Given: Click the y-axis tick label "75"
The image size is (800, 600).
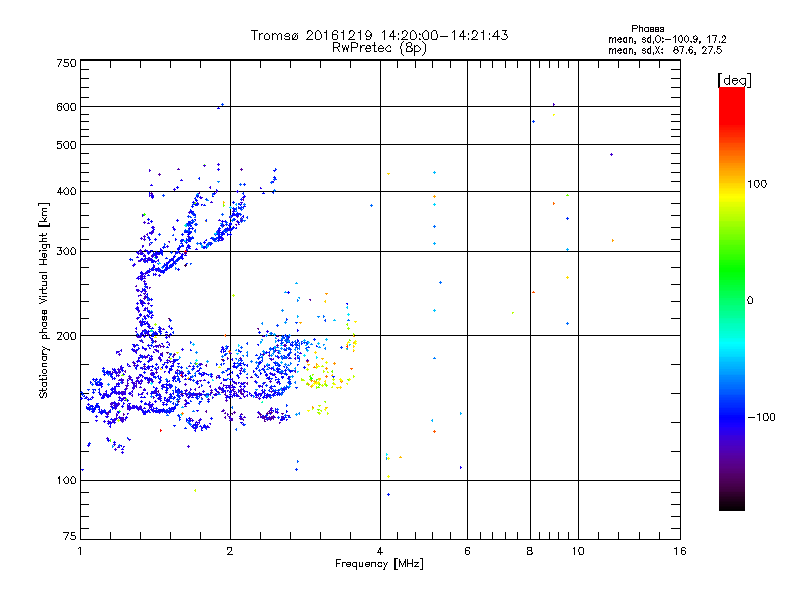Looking at the screenshot, I should pos(70,536).
